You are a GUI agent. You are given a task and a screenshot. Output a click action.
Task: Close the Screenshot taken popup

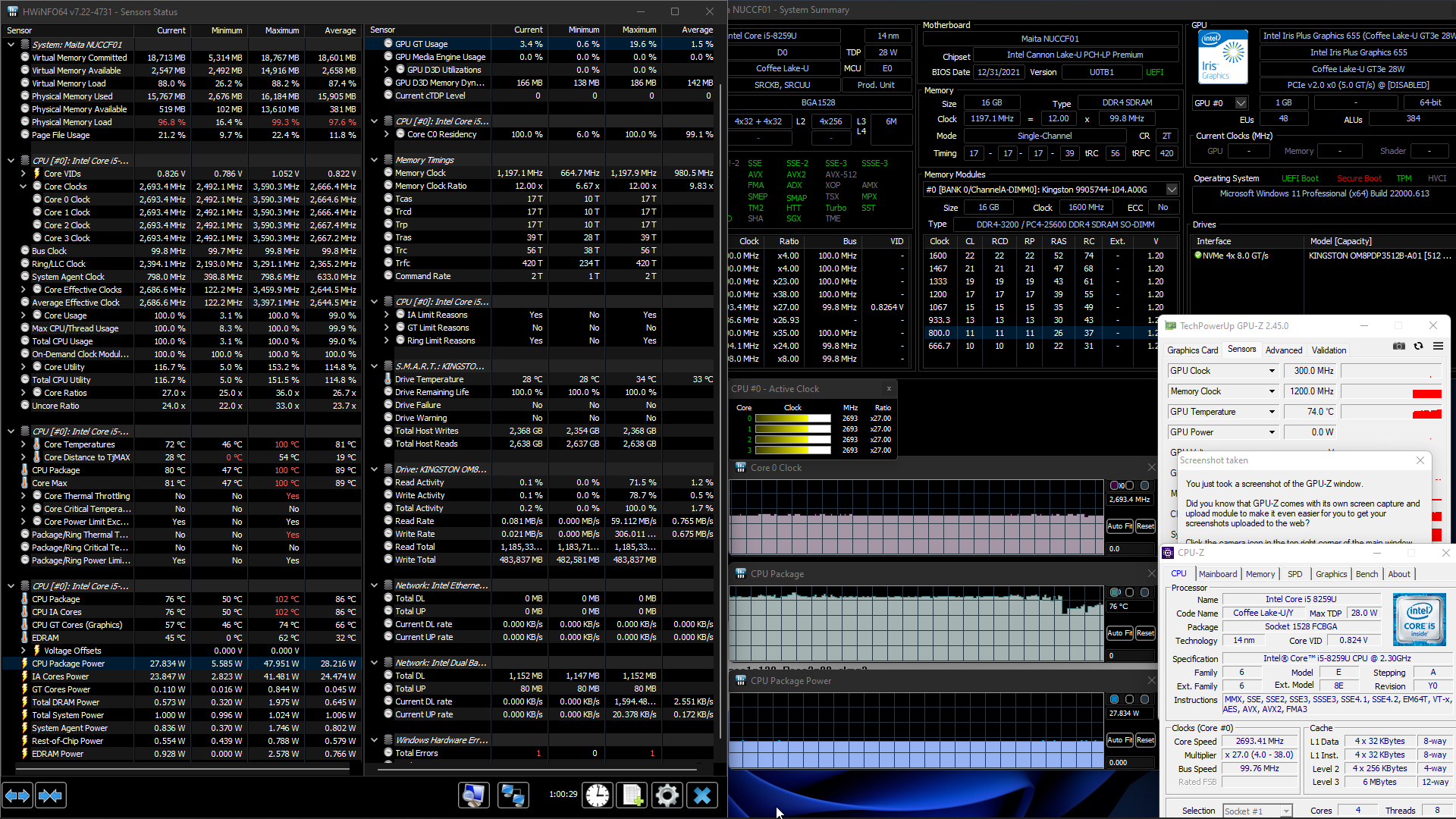click(1420, 460)
